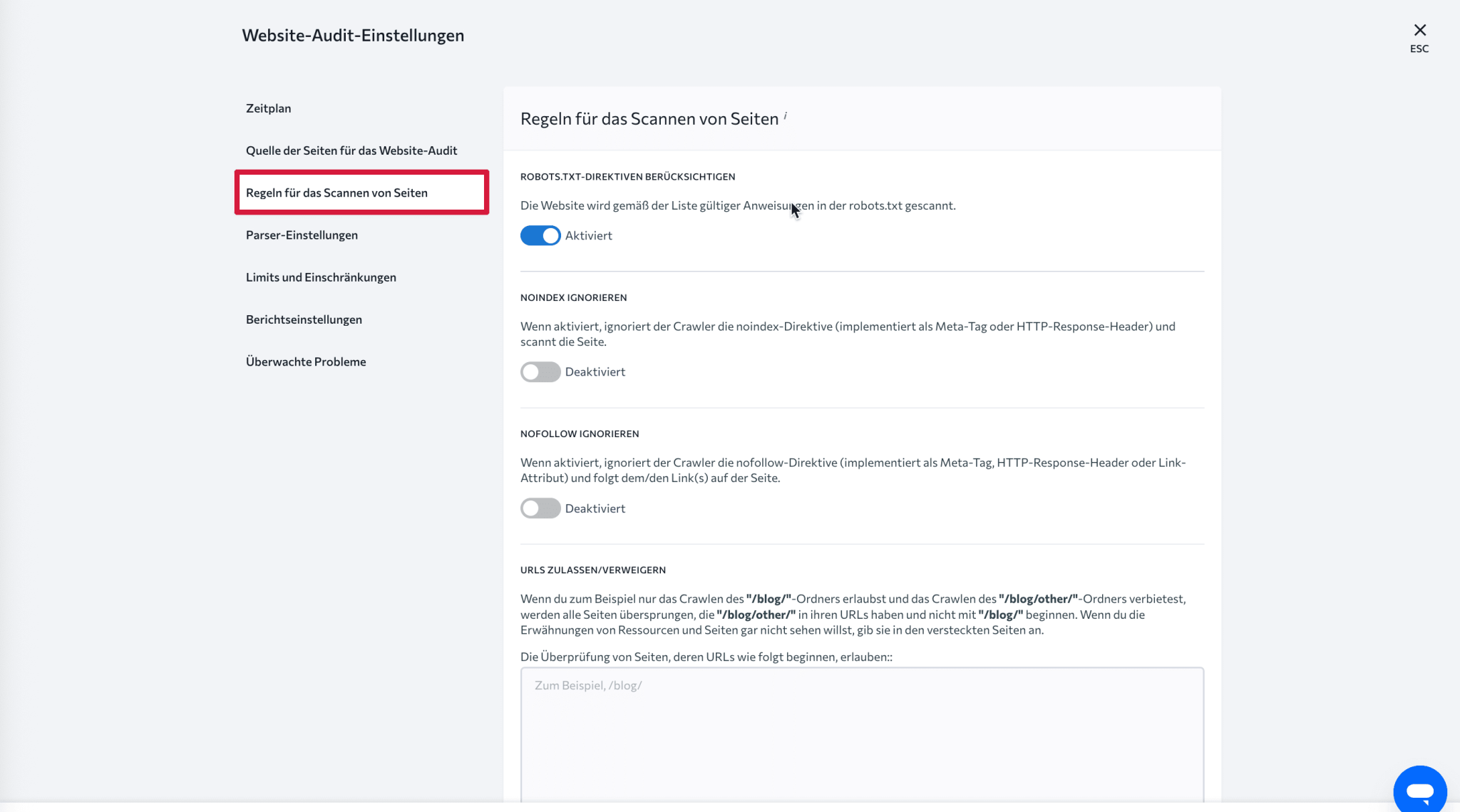Open the "Überwachte Probleme" section

pos(305,361)
